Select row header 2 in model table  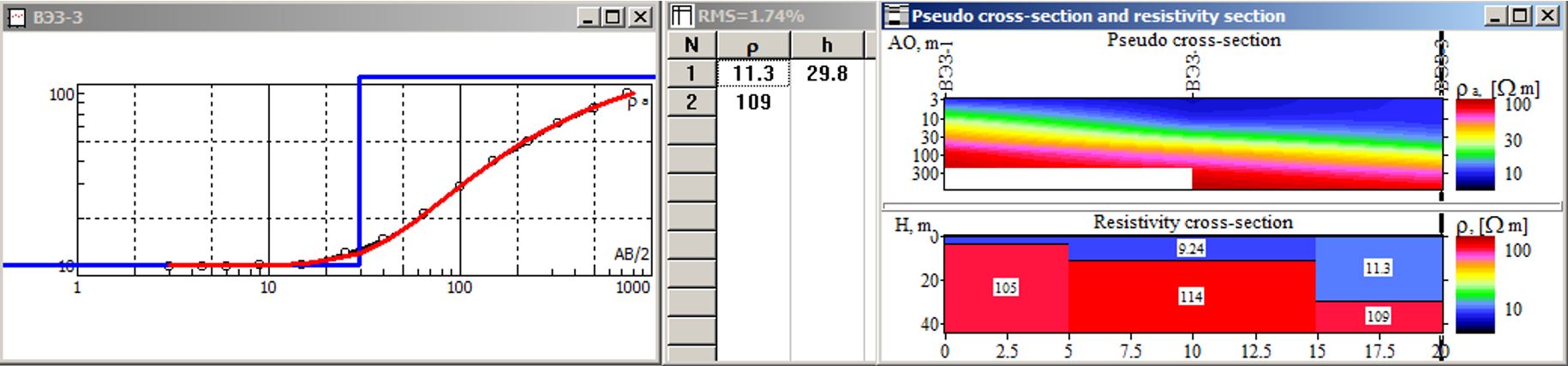pyautogui.click(x=691, y=102)
